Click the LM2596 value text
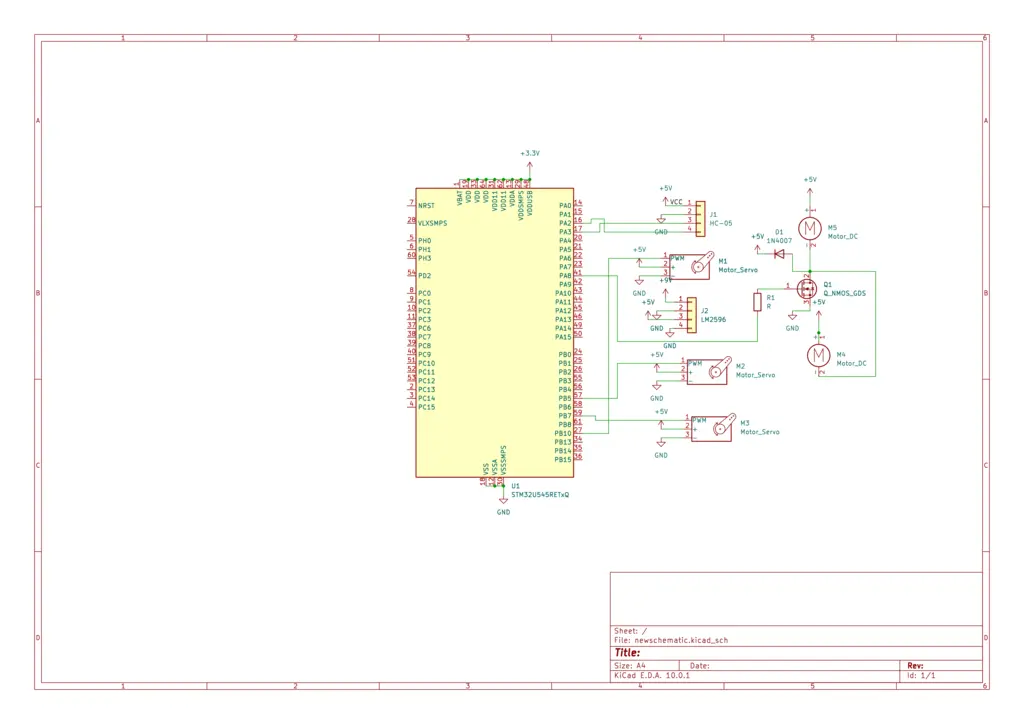 point(713,320)
